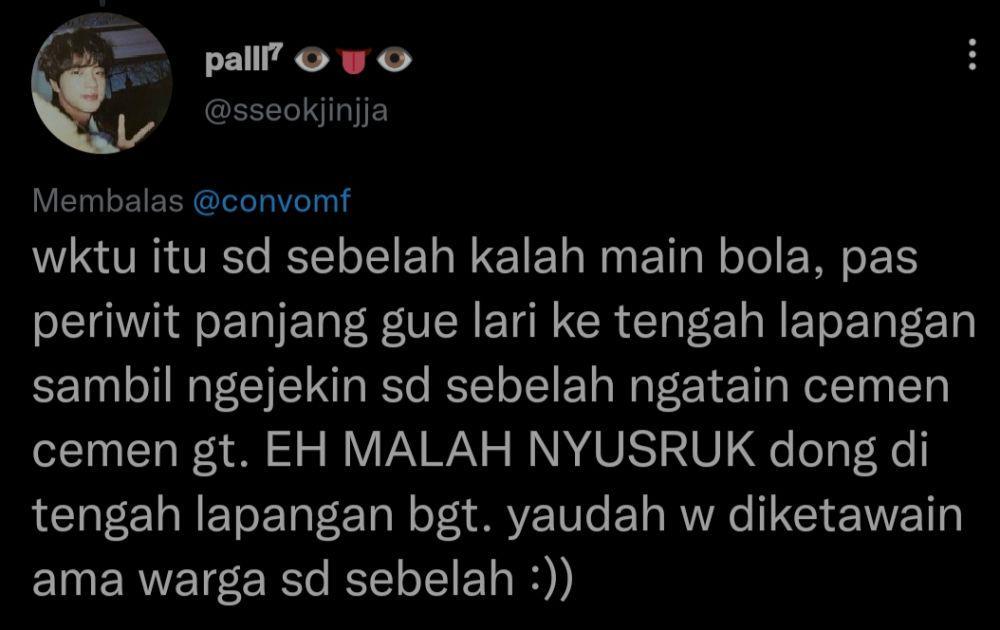Open the three-dot more options menu
This screenshot has width=1000, height=630.
tap(972, 54)
